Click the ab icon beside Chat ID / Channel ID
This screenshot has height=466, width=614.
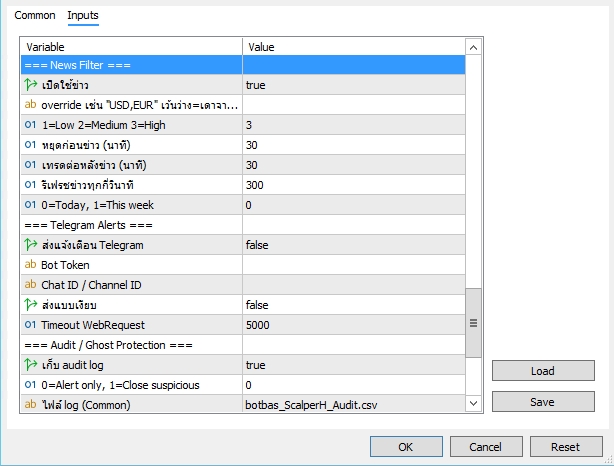(30, 285)
